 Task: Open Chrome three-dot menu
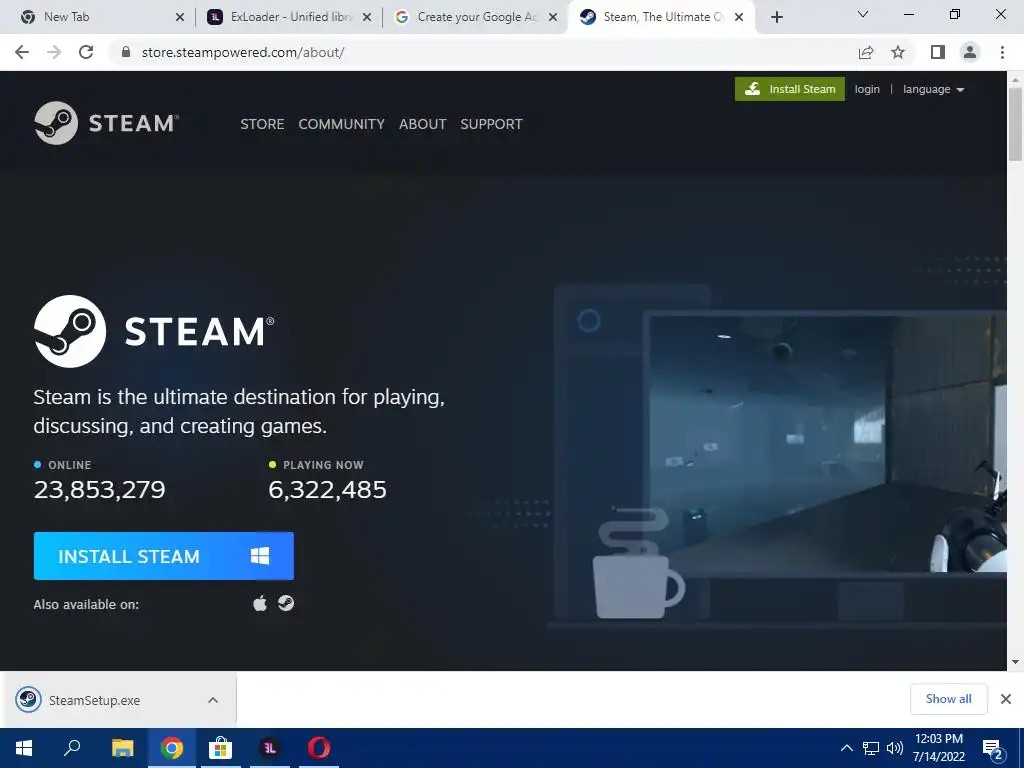click(x=1002, y=52)
